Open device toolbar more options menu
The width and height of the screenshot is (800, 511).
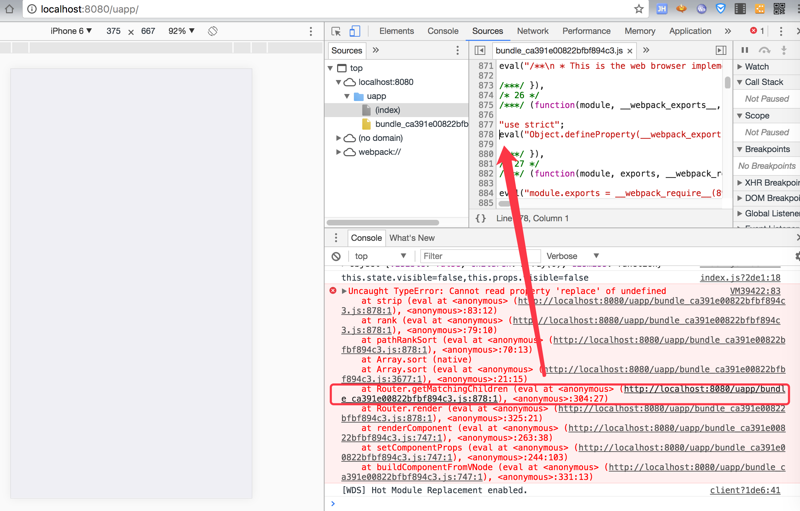pos(311,31)
